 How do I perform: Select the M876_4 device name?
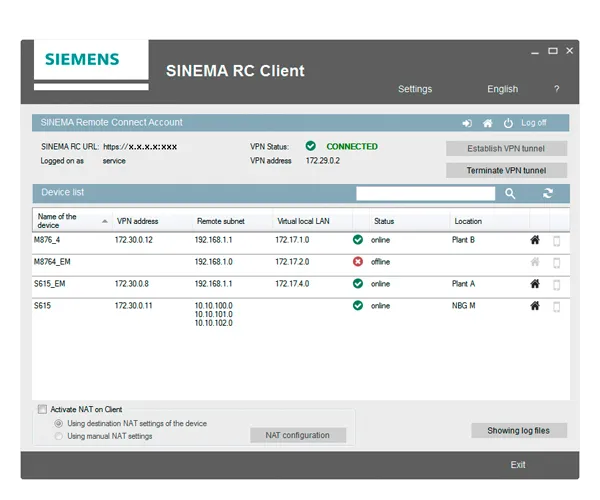coord(47,240)
